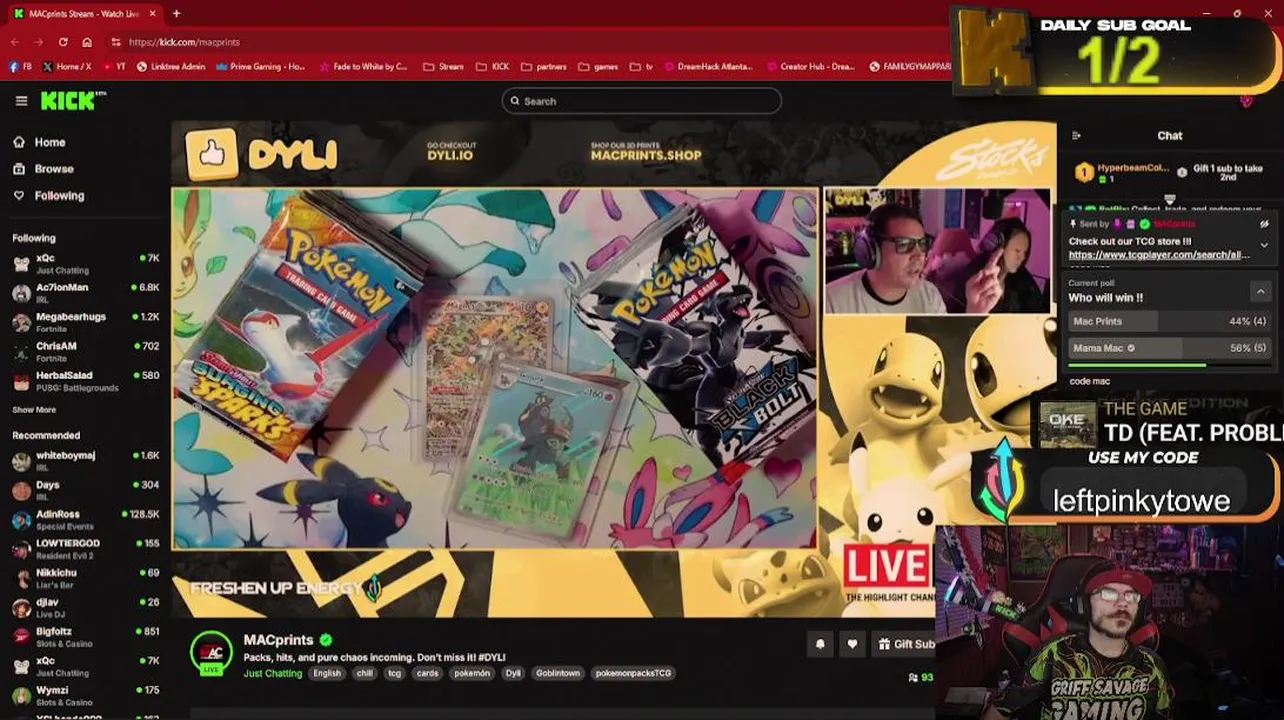This screenshot has width=1284, height=720.
Task: Reload the page with the refresh icon
Action: point(63,42)
